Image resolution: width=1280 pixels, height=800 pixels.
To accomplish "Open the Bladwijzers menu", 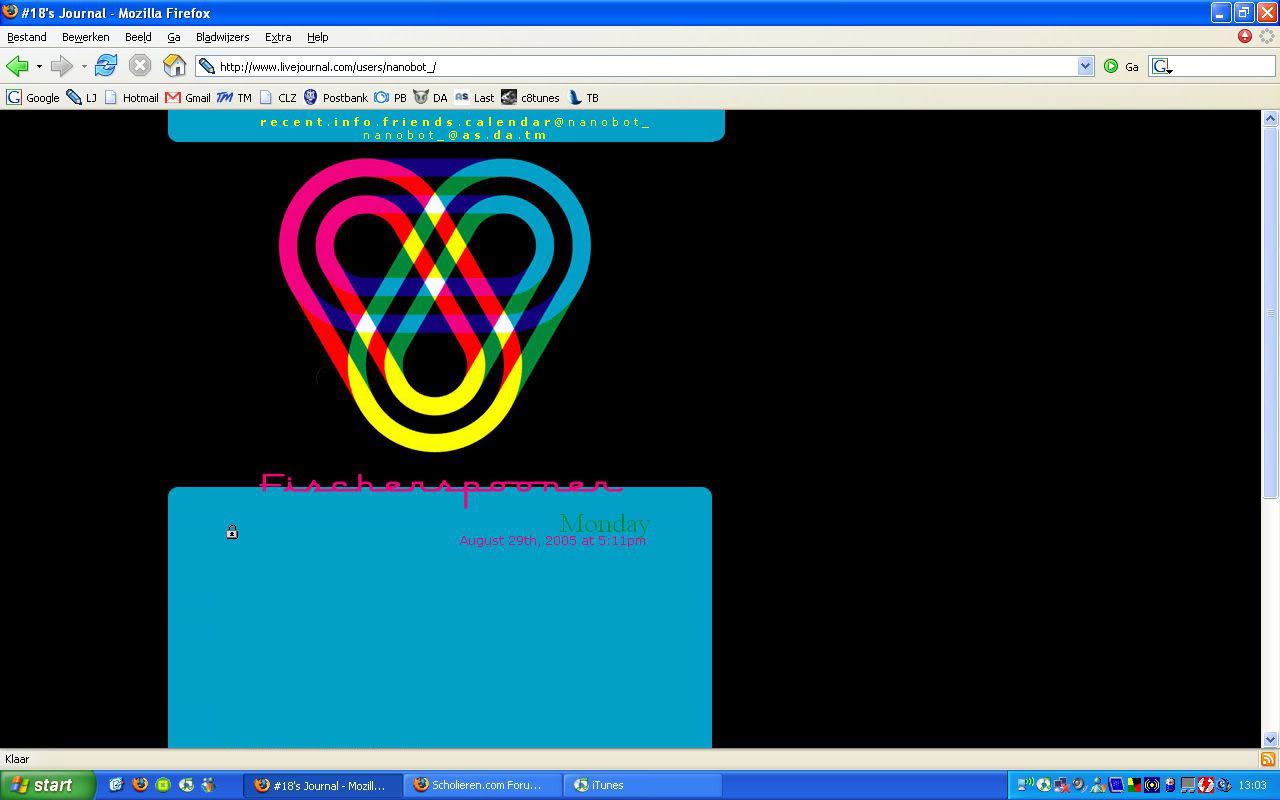I will (x=222, y=37).
